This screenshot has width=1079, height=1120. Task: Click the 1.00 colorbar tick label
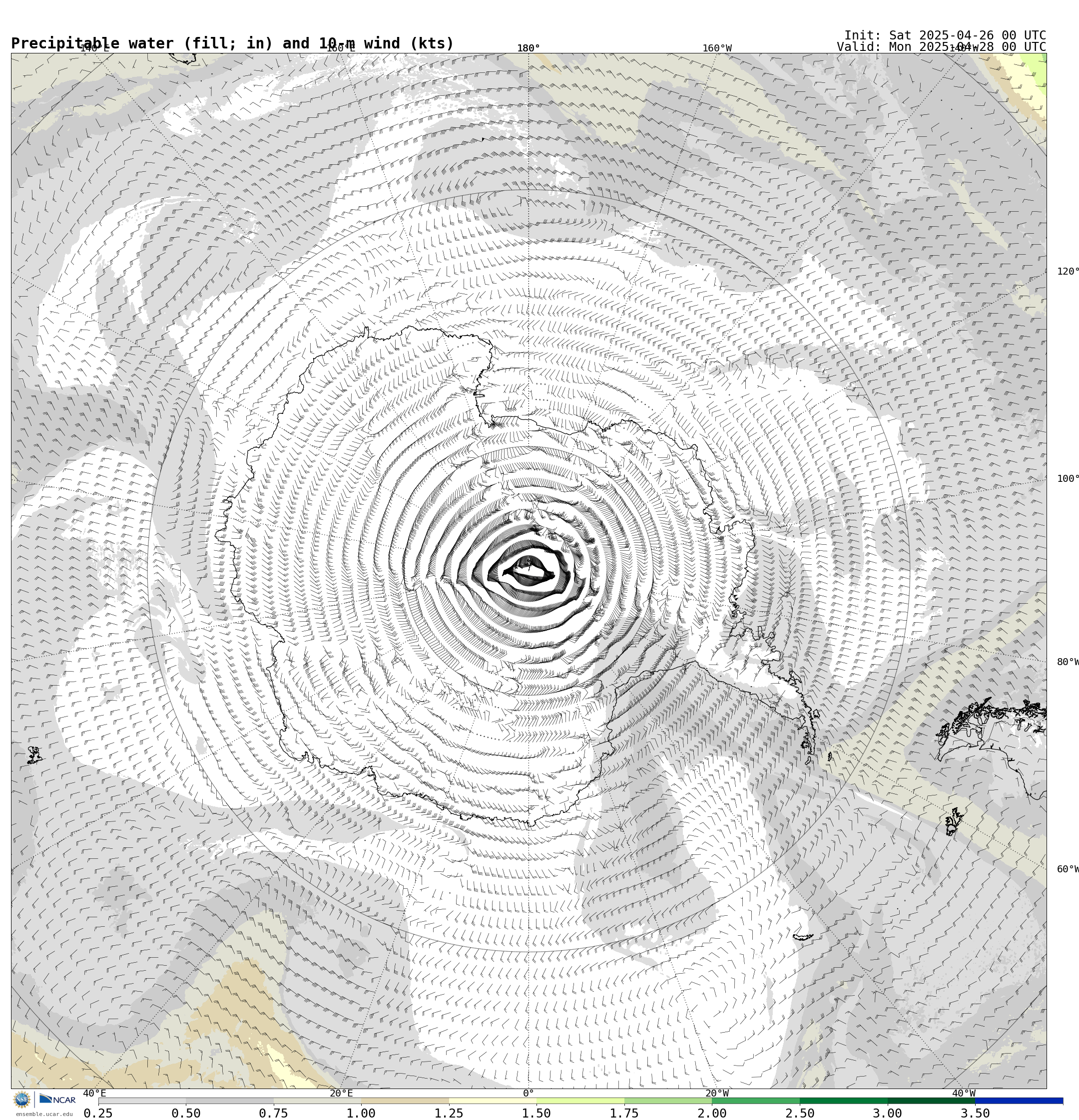click(361, 1113)
